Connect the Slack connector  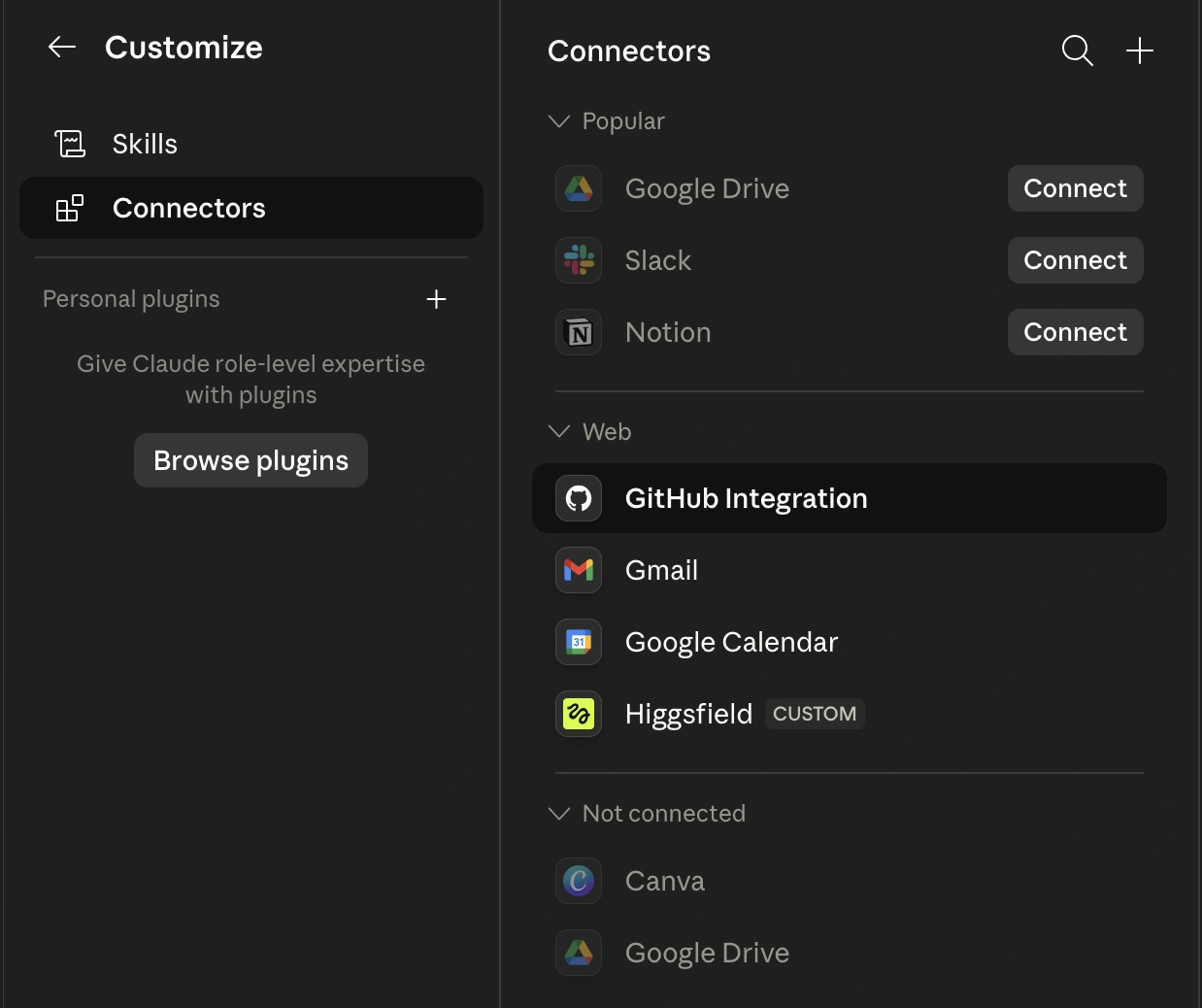1076,260
